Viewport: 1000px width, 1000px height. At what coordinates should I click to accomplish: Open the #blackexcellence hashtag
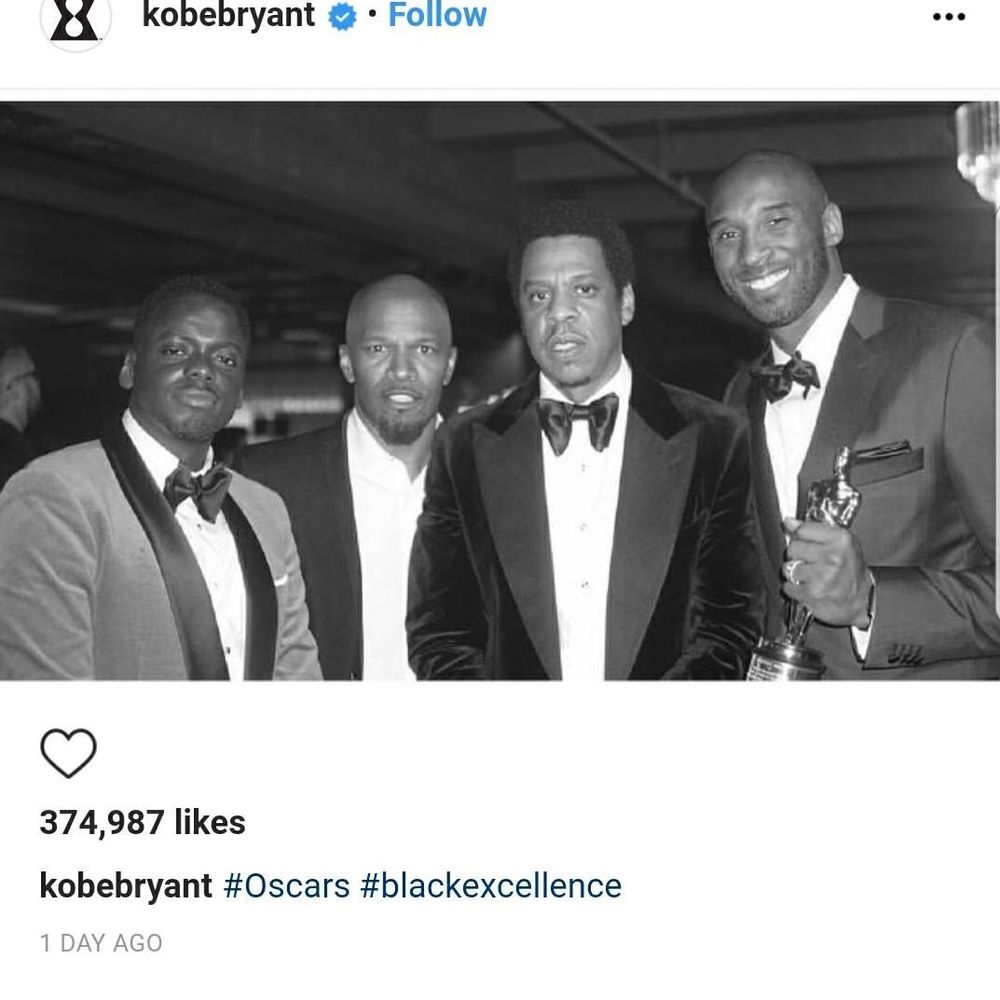490,886
